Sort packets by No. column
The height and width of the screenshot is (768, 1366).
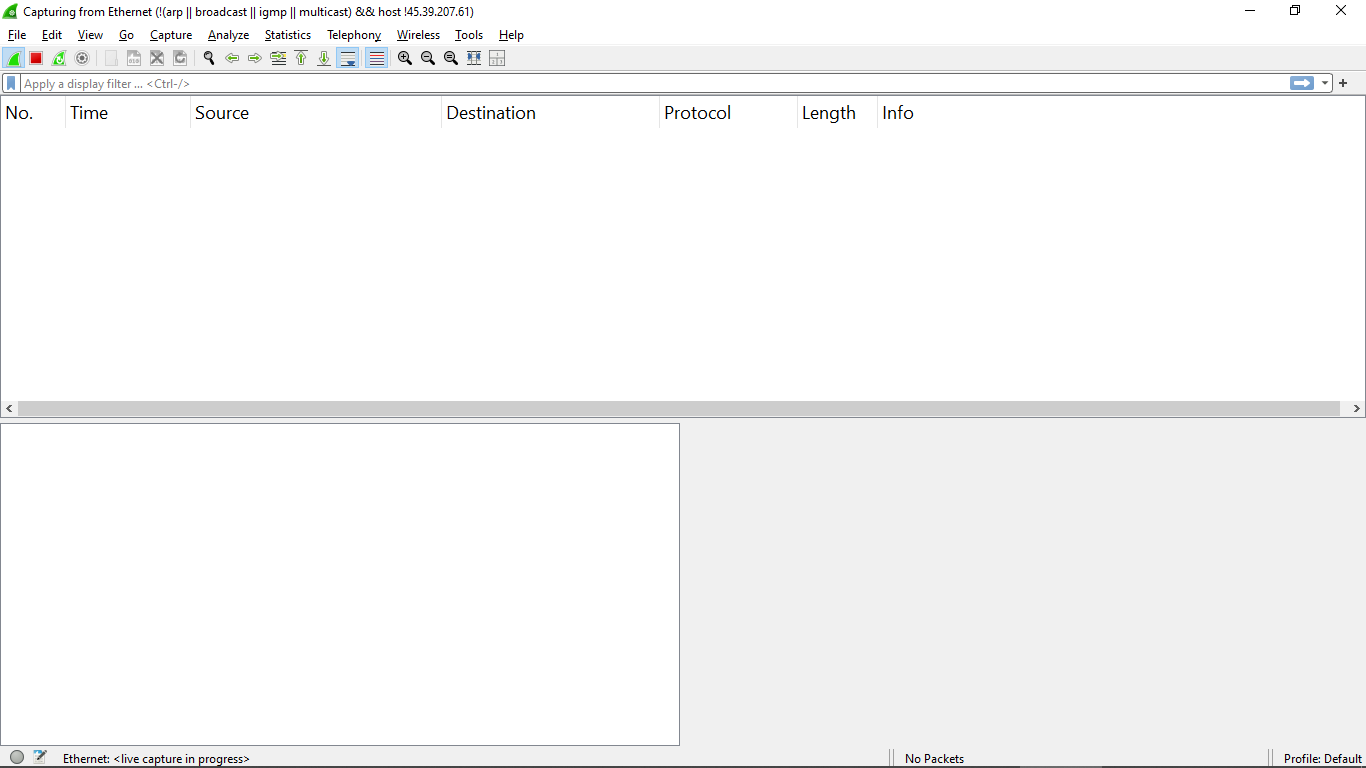[33, 113]
